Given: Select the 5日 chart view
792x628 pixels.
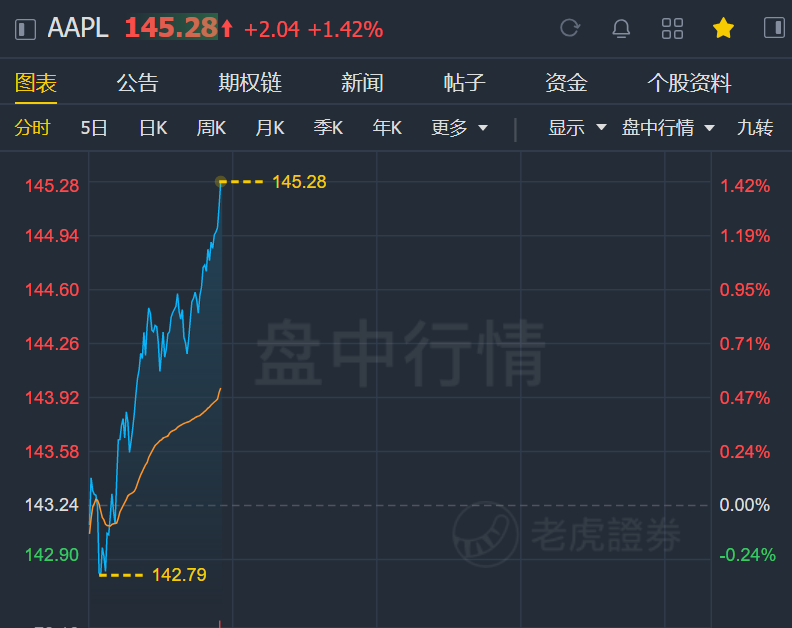Looking at the screenshot, I should (94, 128).
